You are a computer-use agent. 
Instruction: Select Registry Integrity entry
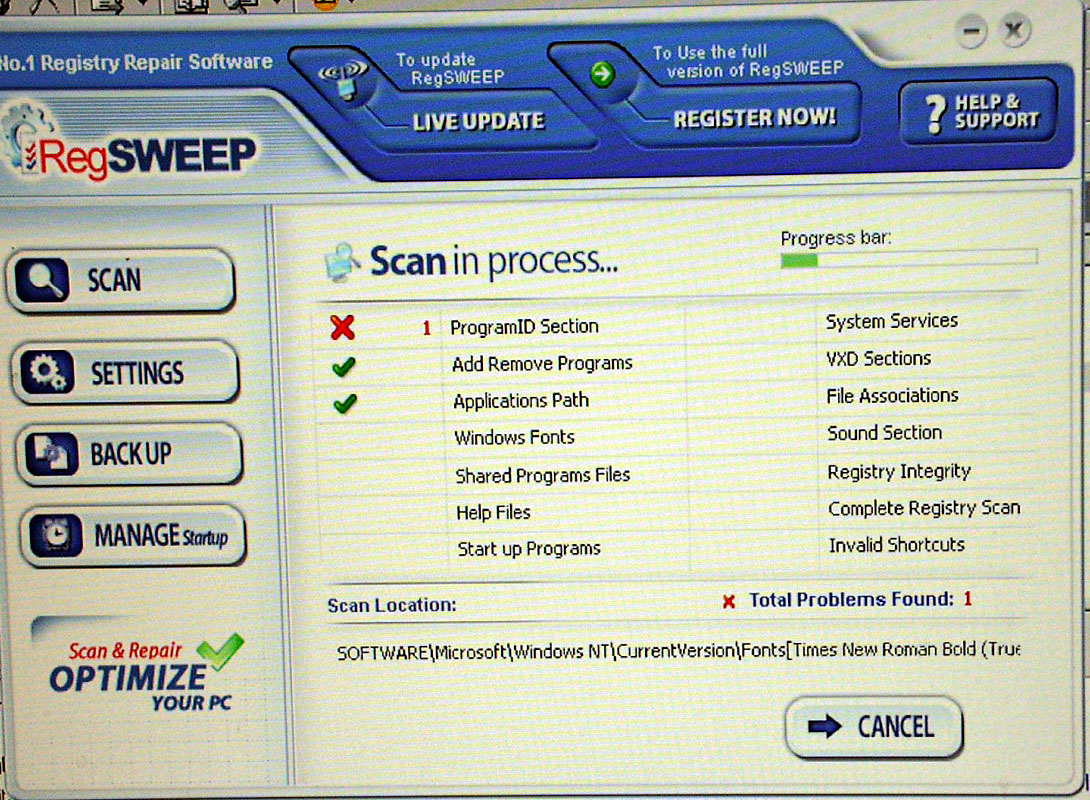899,472
